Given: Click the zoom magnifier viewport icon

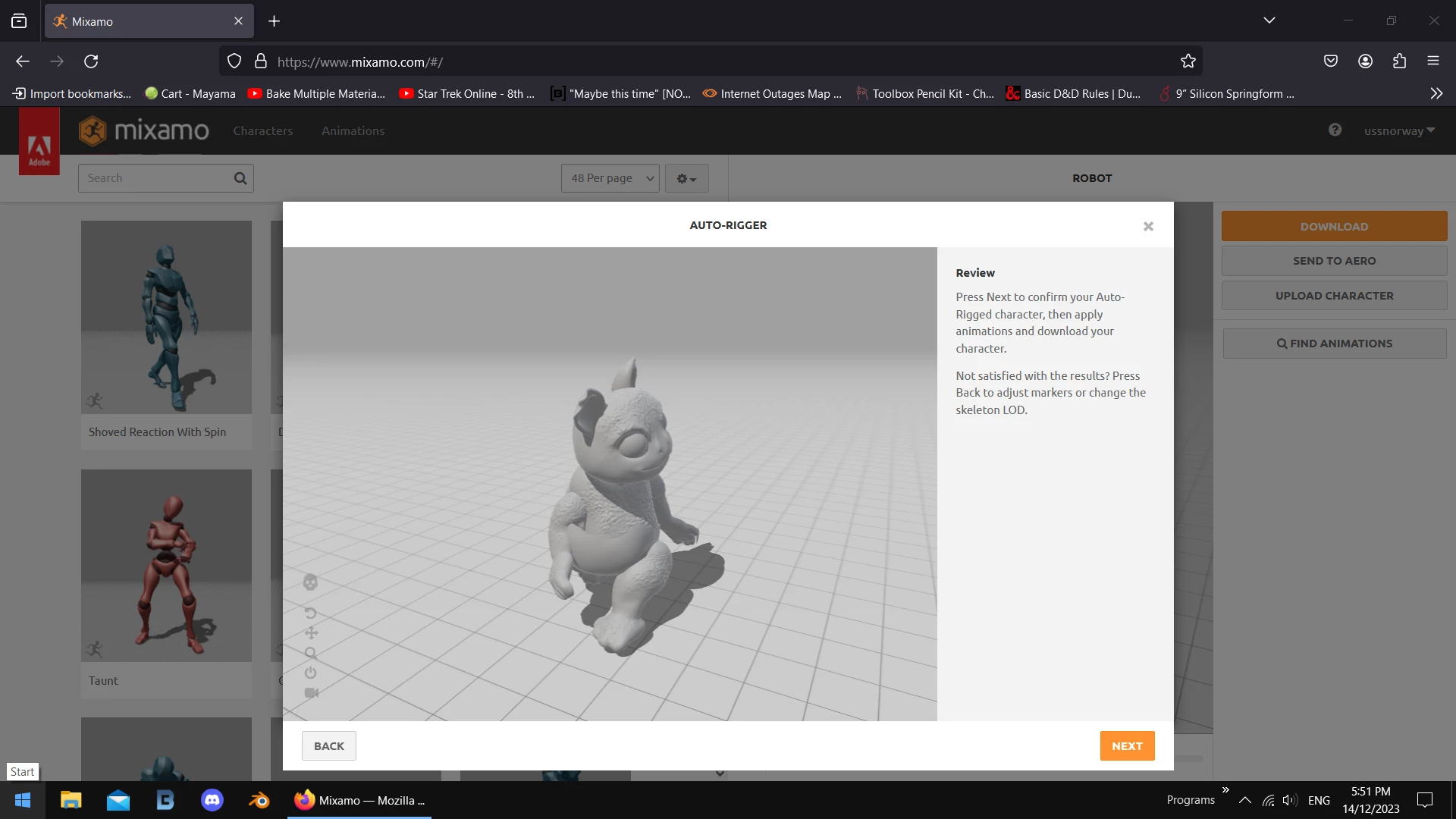Looking at the screenshot, I should (311, 653).
